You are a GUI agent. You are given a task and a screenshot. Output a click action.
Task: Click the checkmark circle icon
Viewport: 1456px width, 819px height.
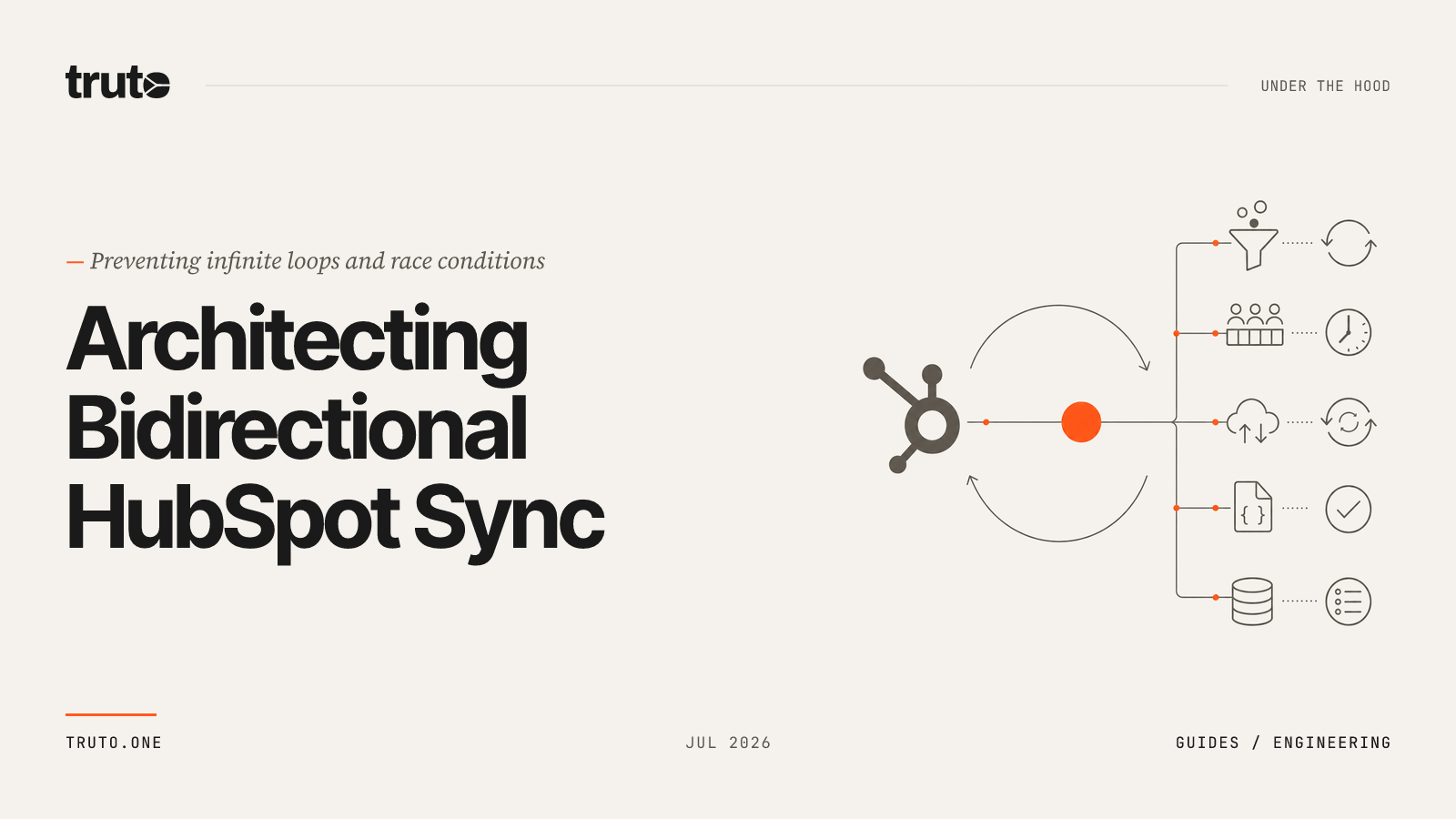pos(1349,509)
